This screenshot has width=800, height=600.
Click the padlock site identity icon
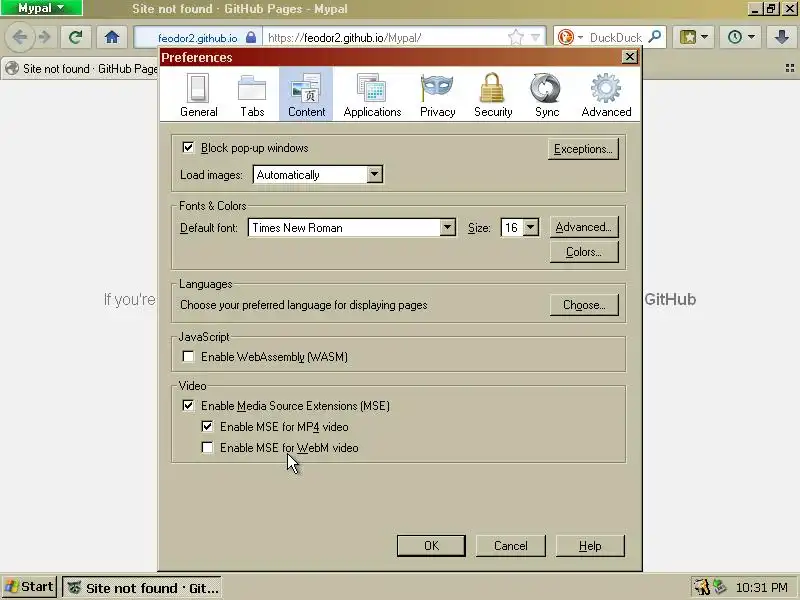point(251,37)
